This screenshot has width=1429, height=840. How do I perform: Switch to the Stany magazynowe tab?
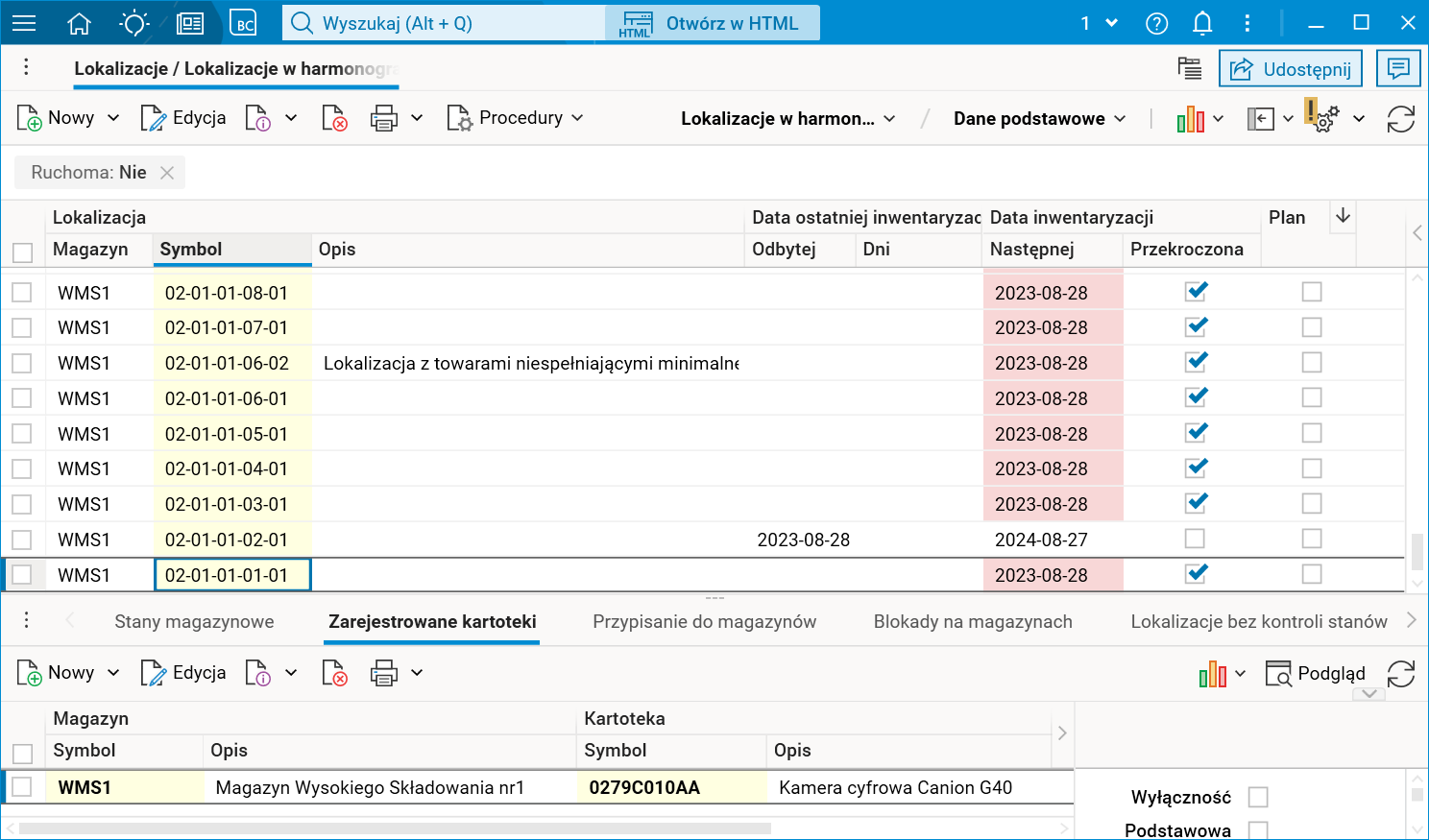[194, 621]
